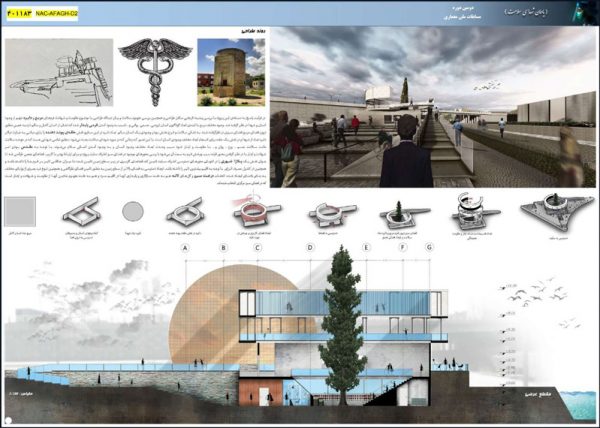
Task: Click grid axis marker G
Action: click(430, 246)
